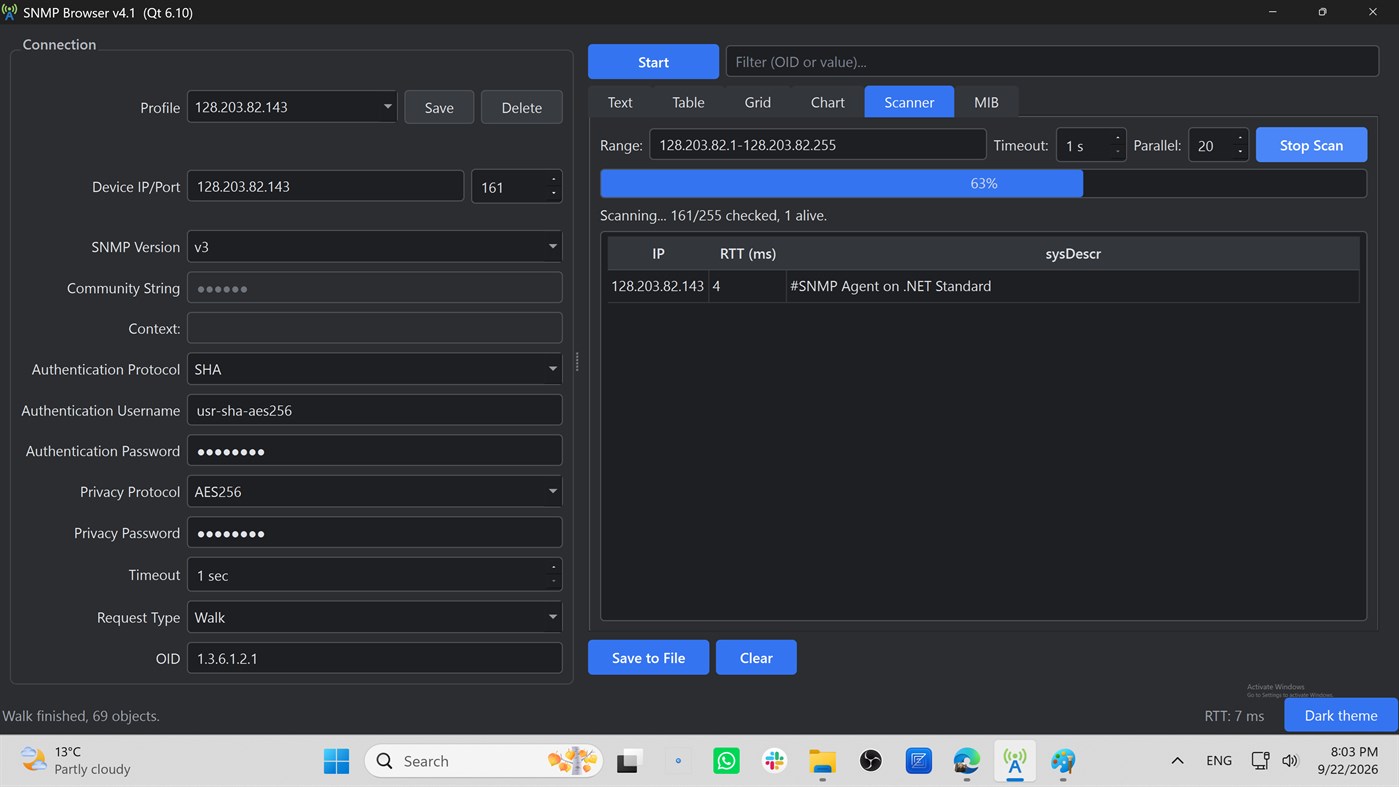Click the Start button
1399x787 pixels.
click(x=653, y=62)
